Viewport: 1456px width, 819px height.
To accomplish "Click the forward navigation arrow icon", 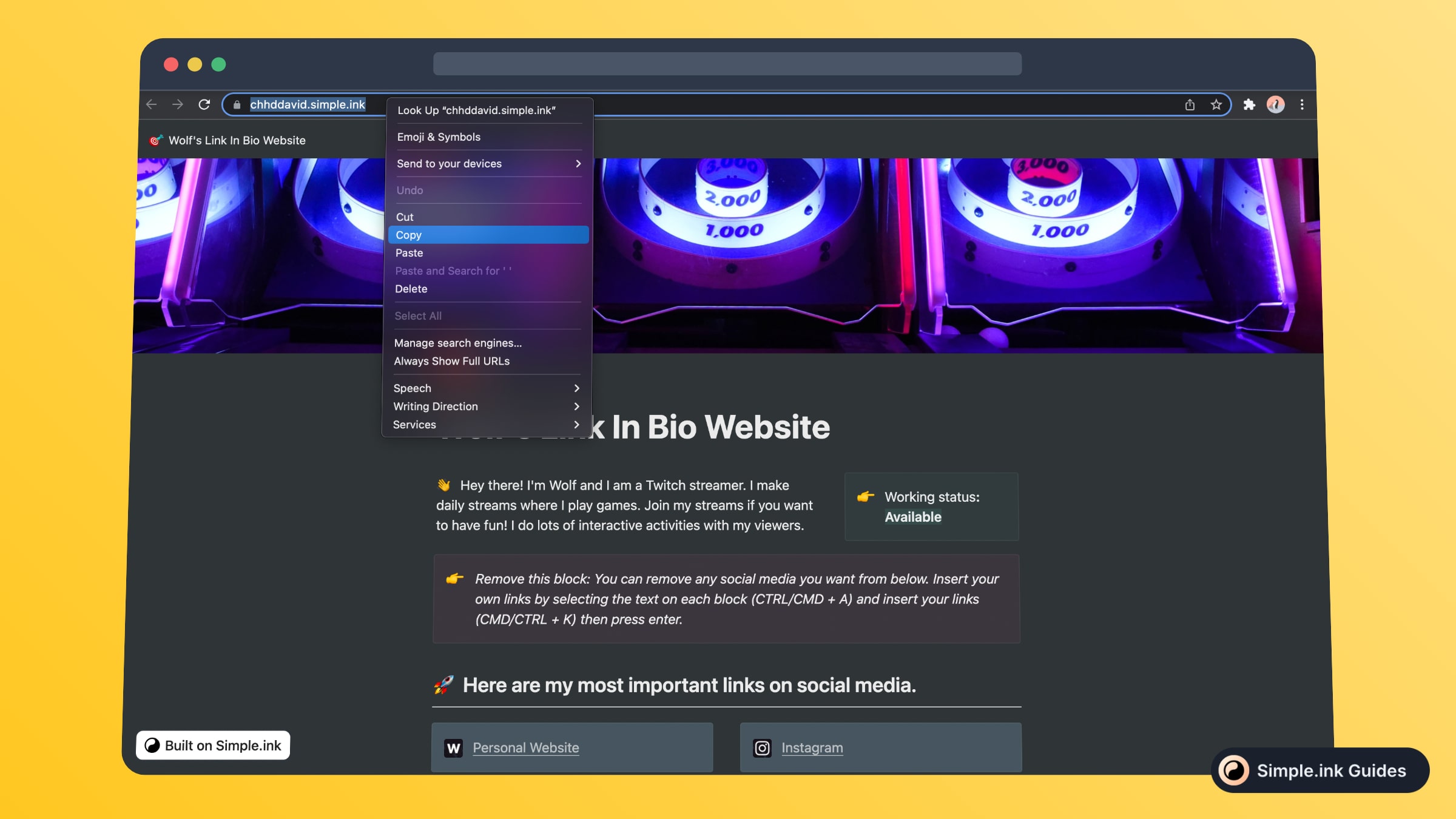I will click(177, 103).
